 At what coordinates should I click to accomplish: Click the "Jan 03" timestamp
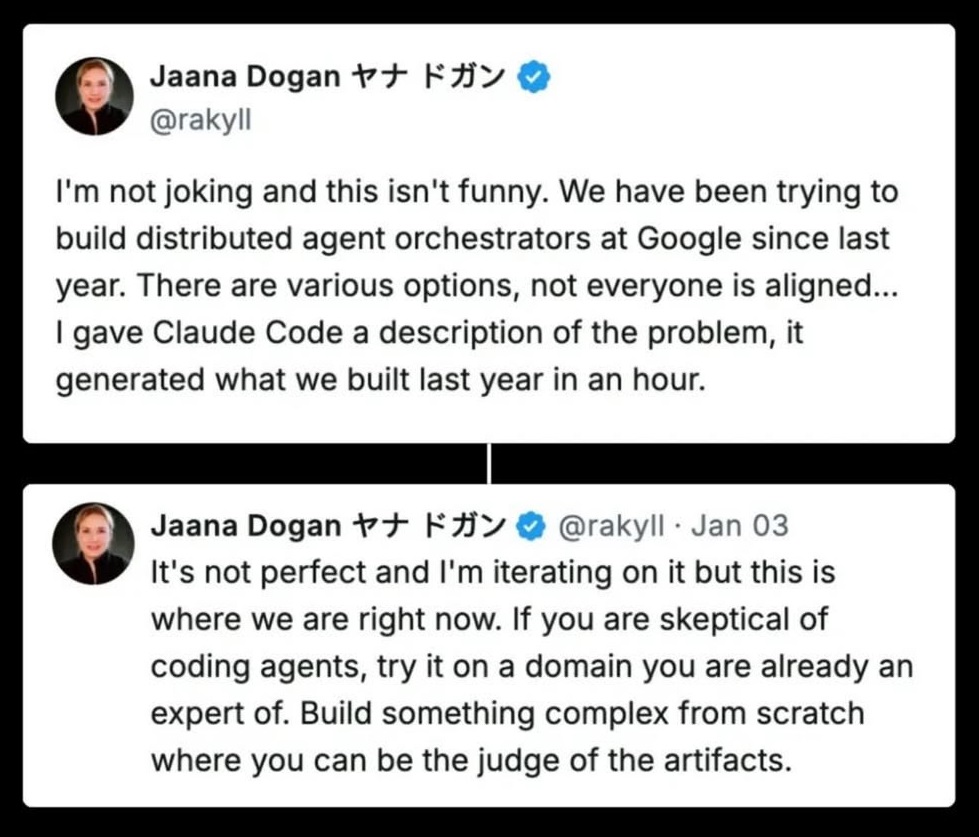click(x=740, y=526)
